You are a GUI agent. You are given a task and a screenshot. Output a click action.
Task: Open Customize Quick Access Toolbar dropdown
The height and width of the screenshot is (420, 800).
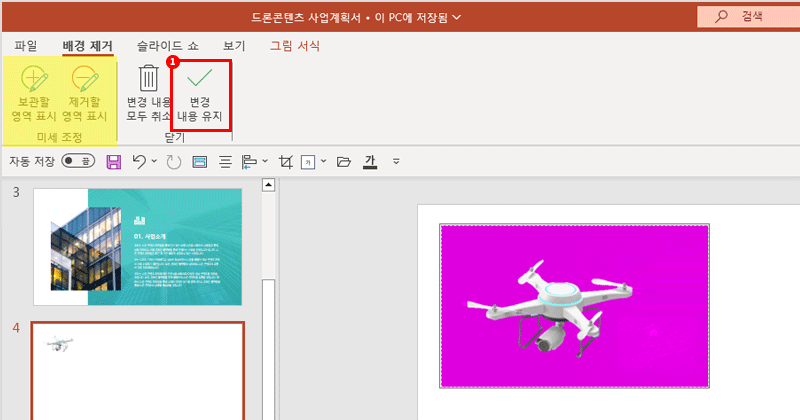396,161
